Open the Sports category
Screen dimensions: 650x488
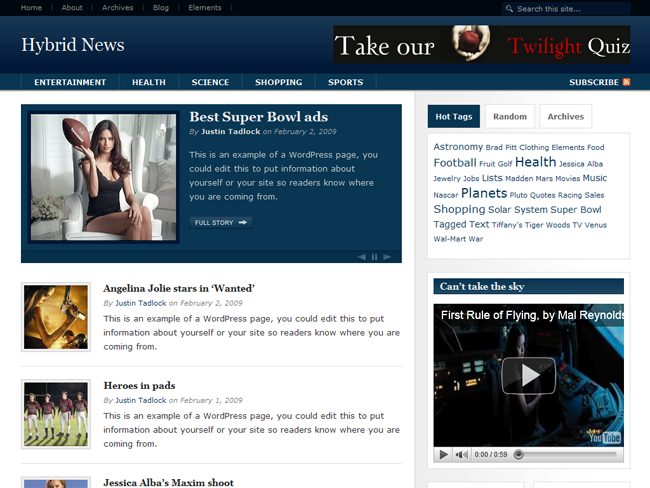pyautogui.click(x=345, y=82)
